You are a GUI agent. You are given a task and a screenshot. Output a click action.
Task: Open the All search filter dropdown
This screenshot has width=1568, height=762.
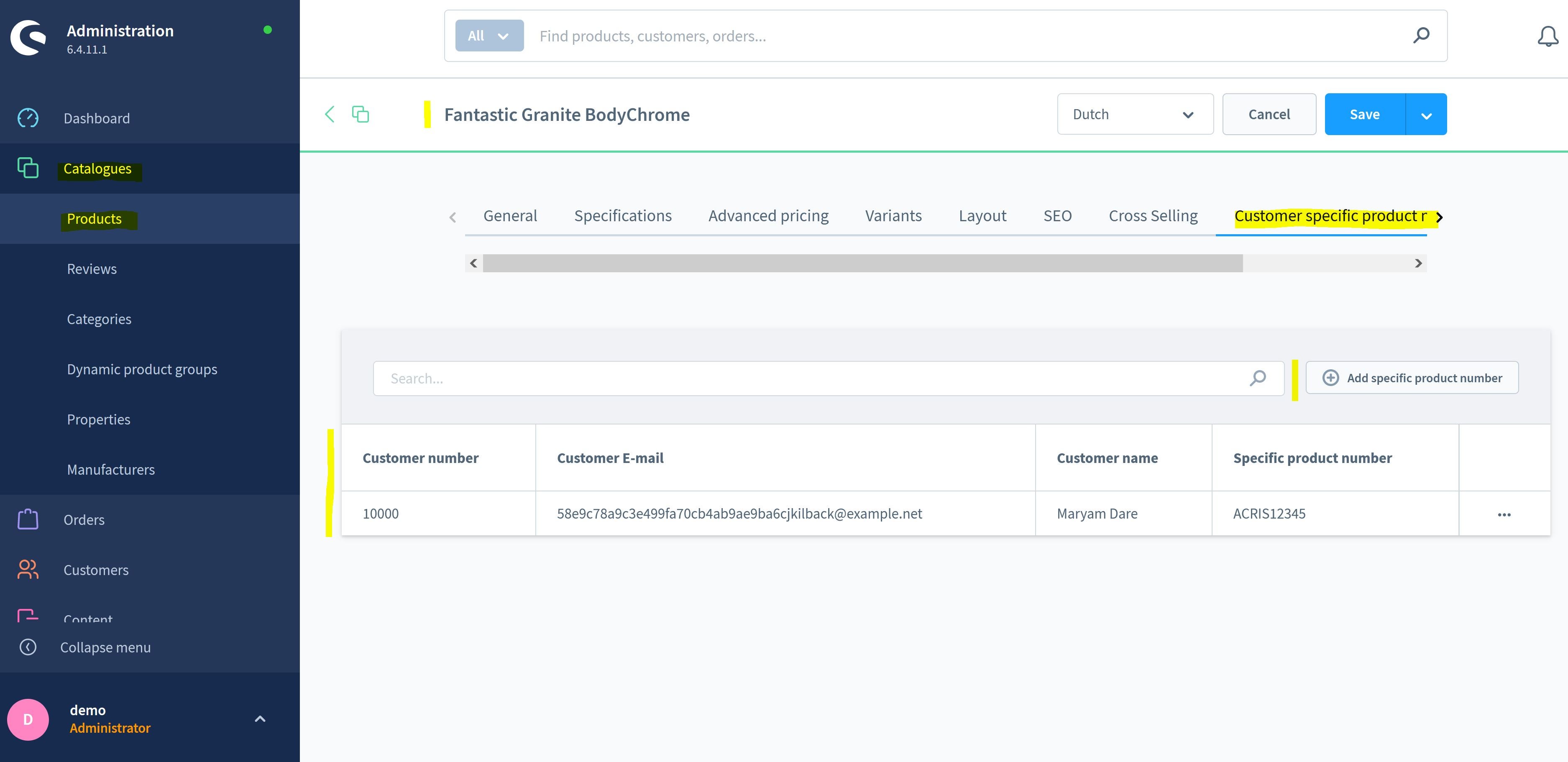[x=489, y=35]
